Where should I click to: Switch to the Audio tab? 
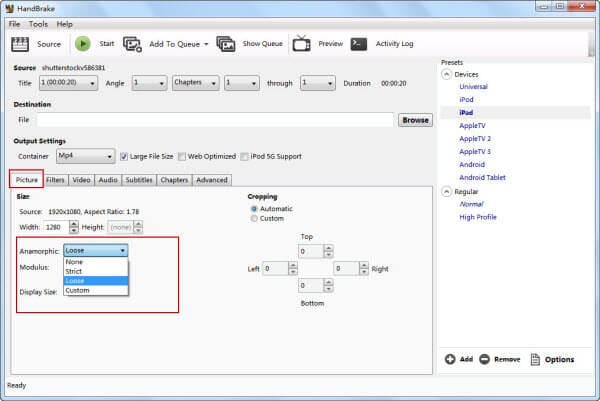click(108, 180)
